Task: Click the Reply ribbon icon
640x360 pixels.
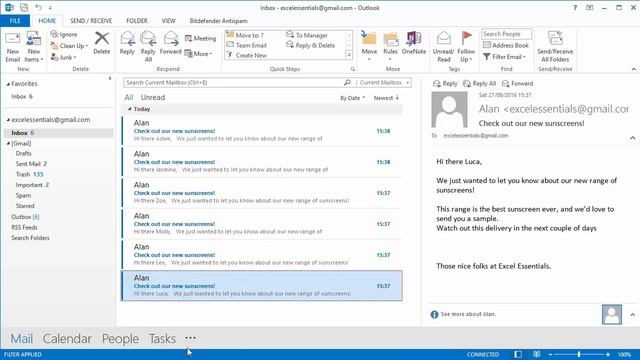Action: click(x=127, y=43)
